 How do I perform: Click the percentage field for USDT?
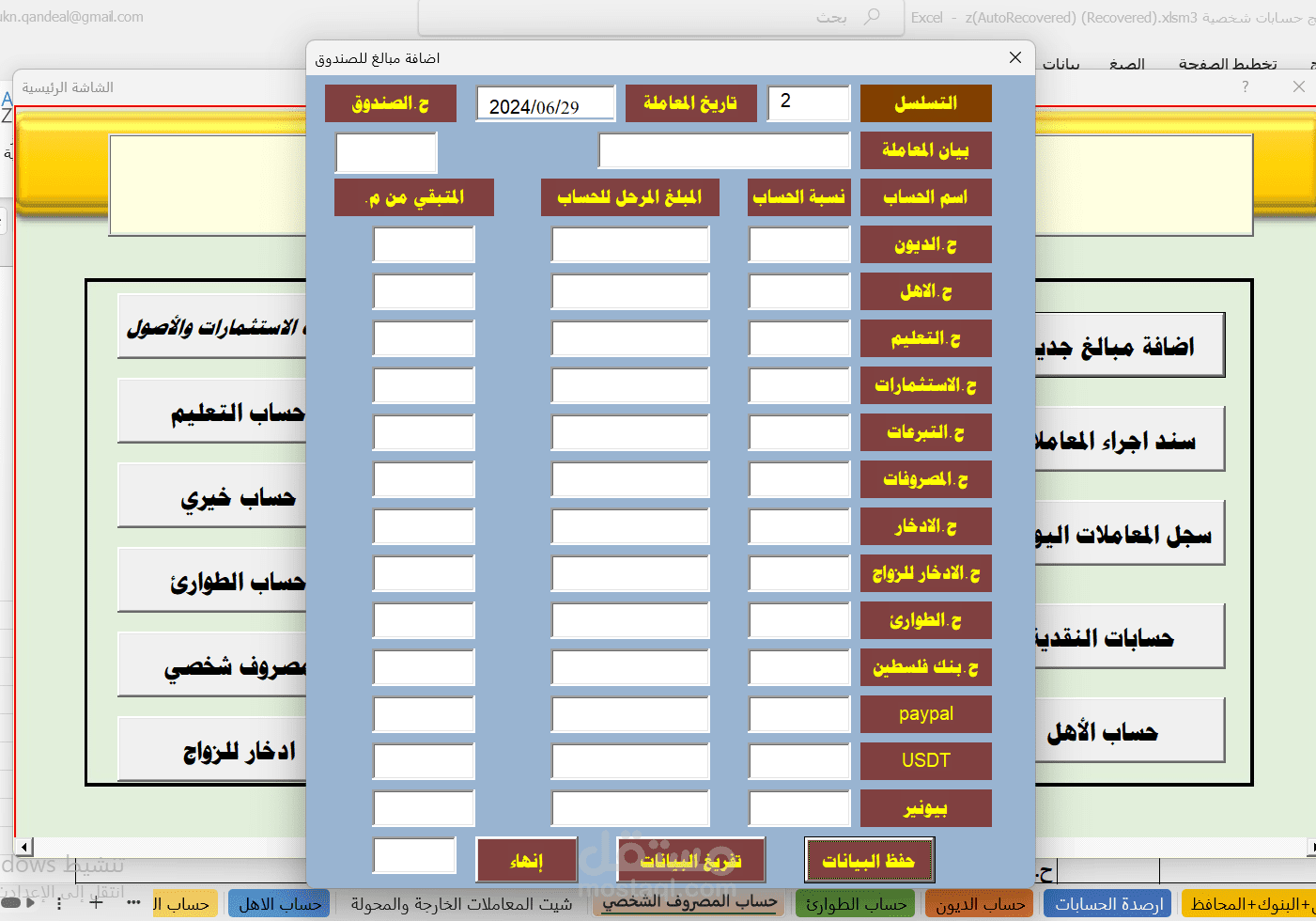point(799,761)
